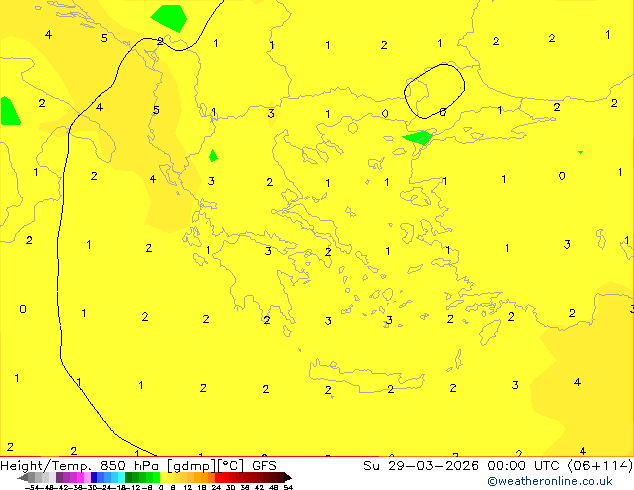Image resolution: width=634 pixels, height=490 pixels.
Task: Click the [°C] unit label
Action: point(231,466)
